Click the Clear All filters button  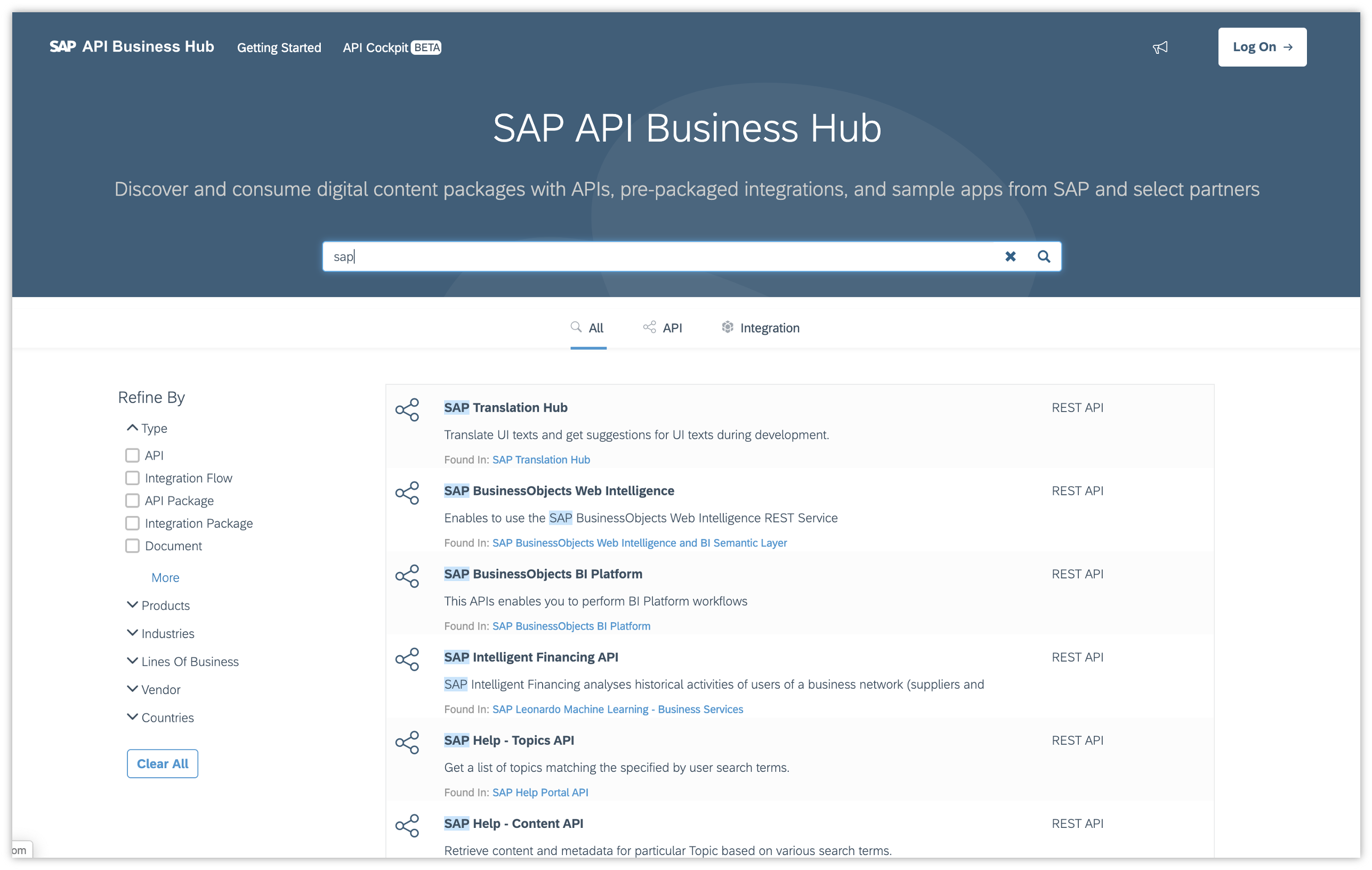point(162,763)
